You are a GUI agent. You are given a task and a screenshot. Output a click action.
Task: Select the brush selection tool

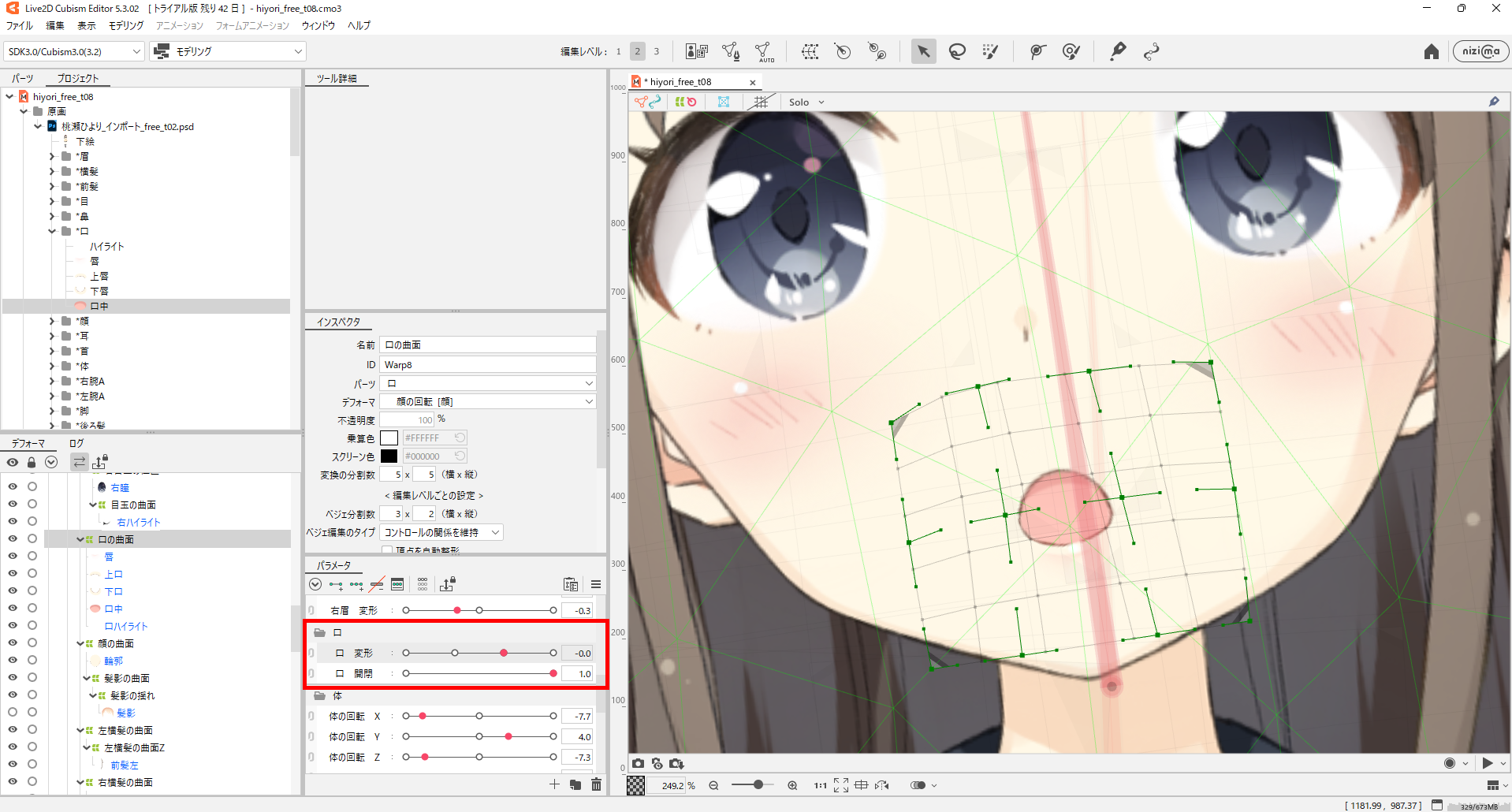(x=990, y=51)
